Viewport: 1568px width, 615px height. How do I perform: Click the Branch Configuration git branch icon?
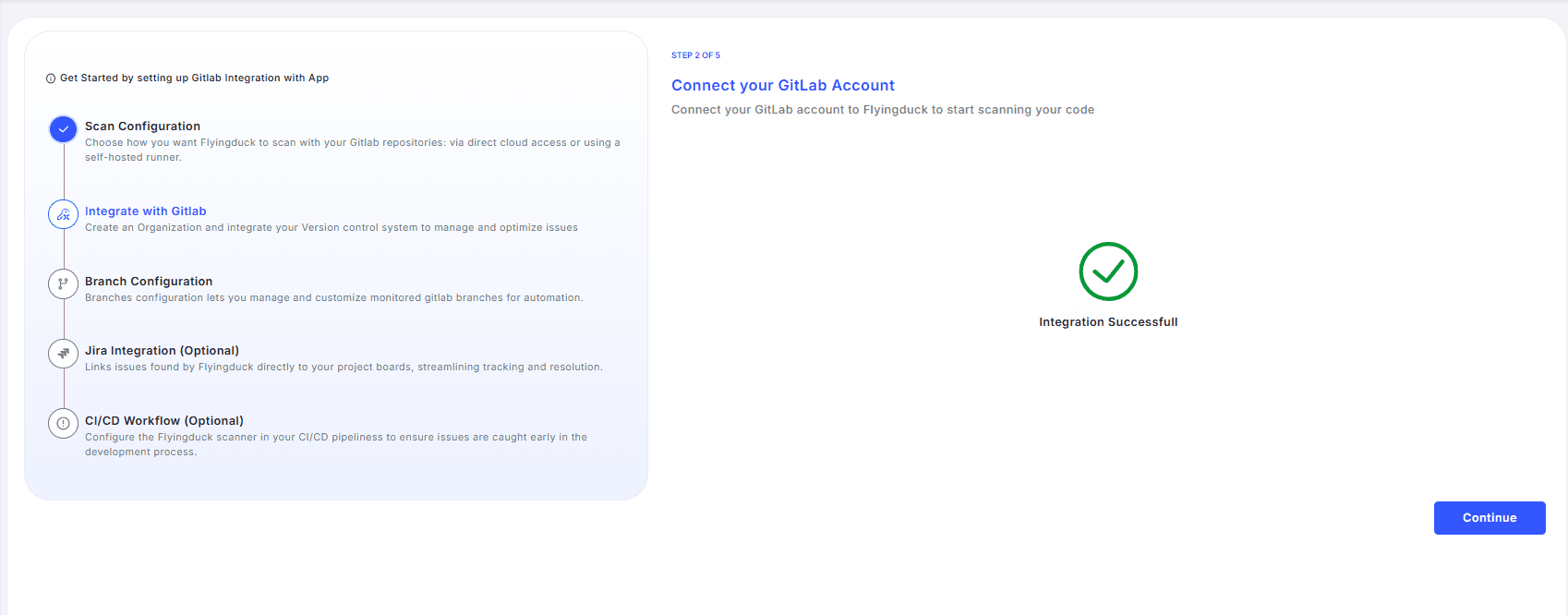tap(63, 284)
